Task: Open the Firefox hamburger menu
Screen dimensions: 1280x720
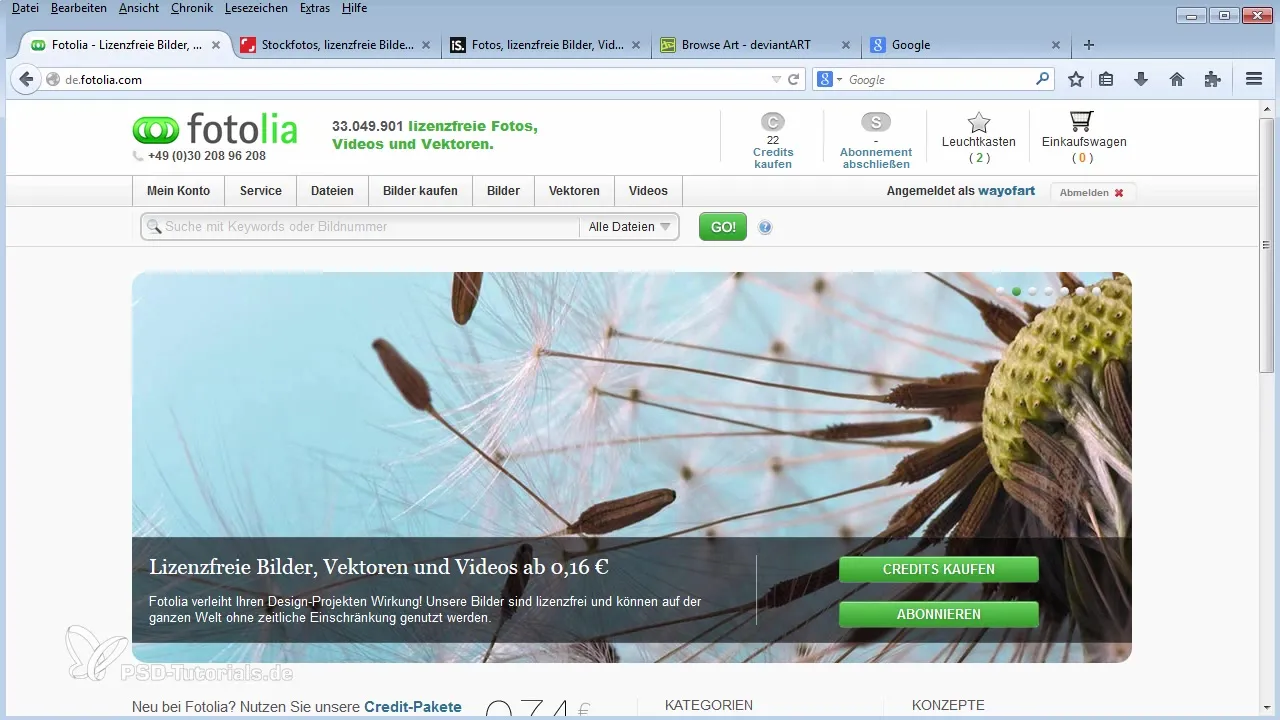Action: 1254,79
